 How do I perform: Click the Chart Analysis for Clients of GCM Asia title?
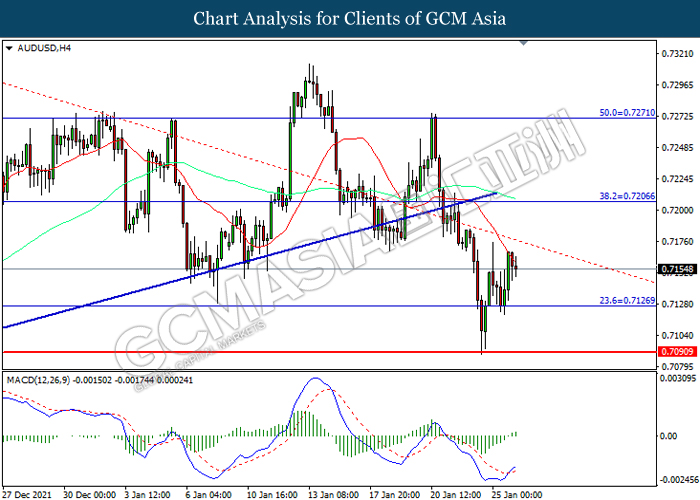click(x=350, y=18)
